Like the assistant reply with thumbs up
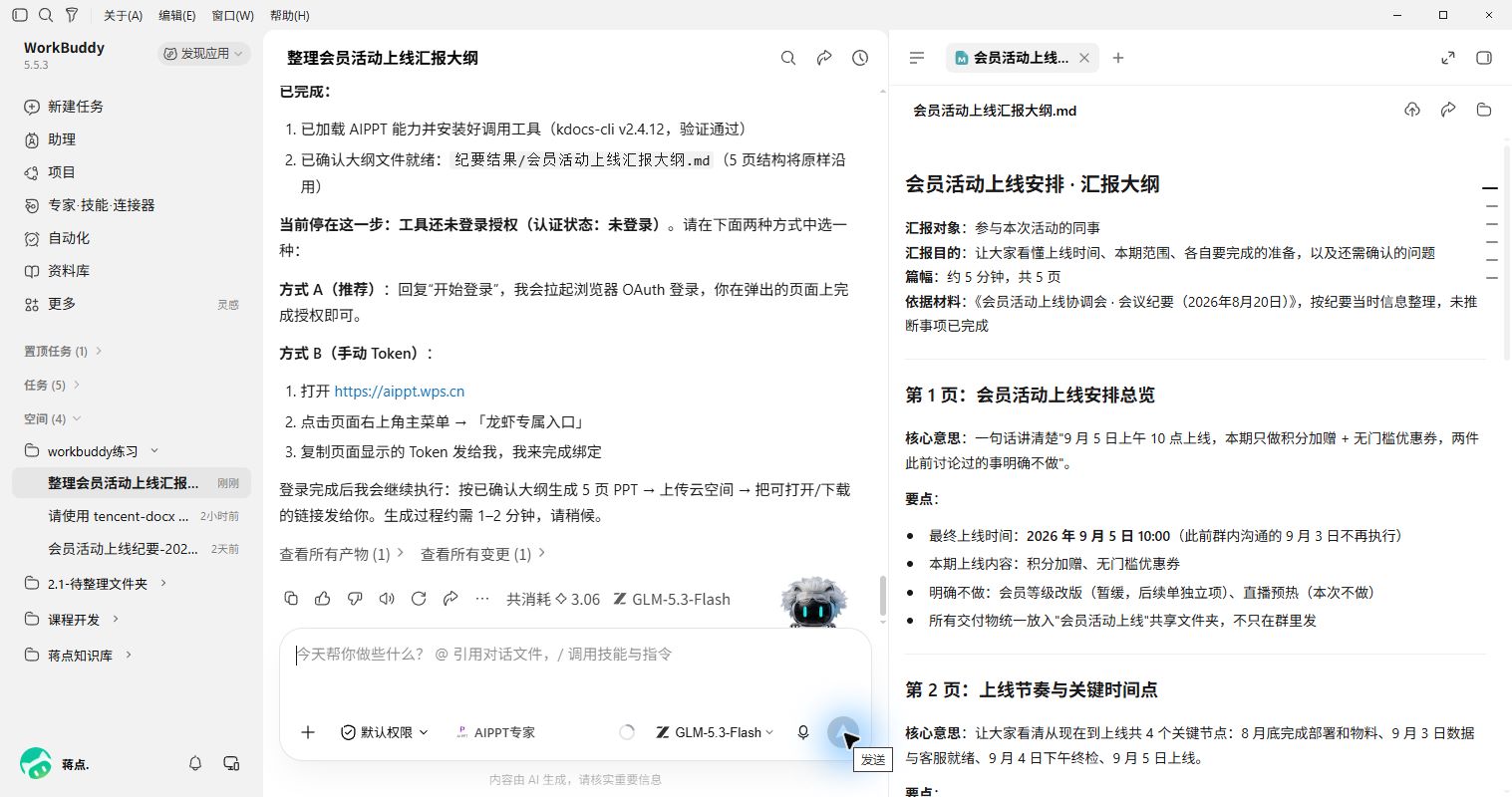The width and height of the screenshot is (1512, 797). click(323, 598)
